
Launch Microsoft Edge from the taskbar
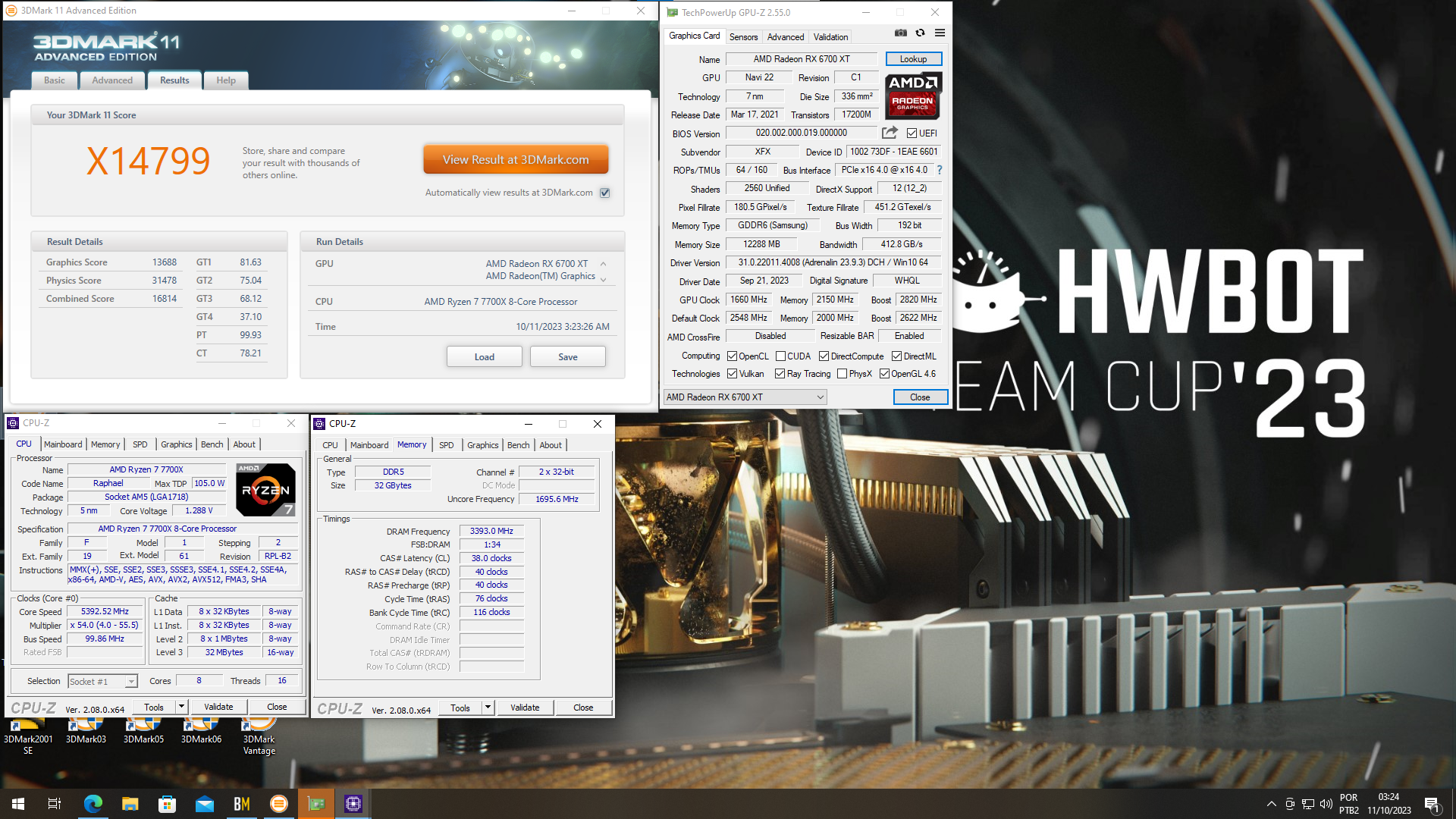(x=93, y=804)
